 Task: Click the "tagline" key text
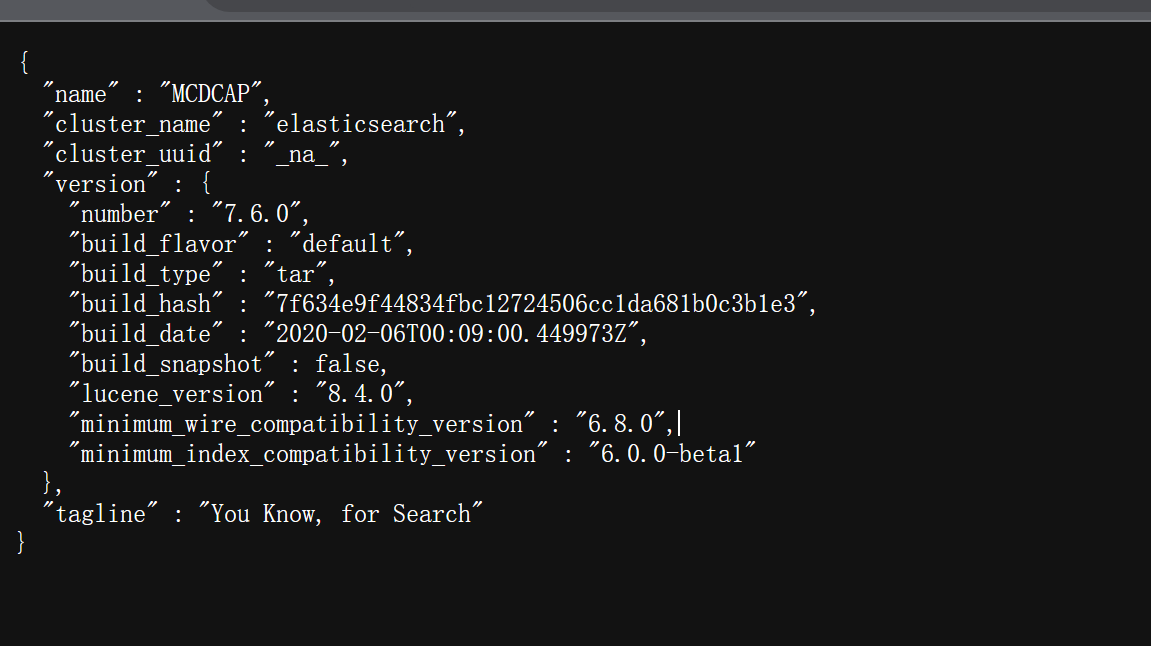100,514
